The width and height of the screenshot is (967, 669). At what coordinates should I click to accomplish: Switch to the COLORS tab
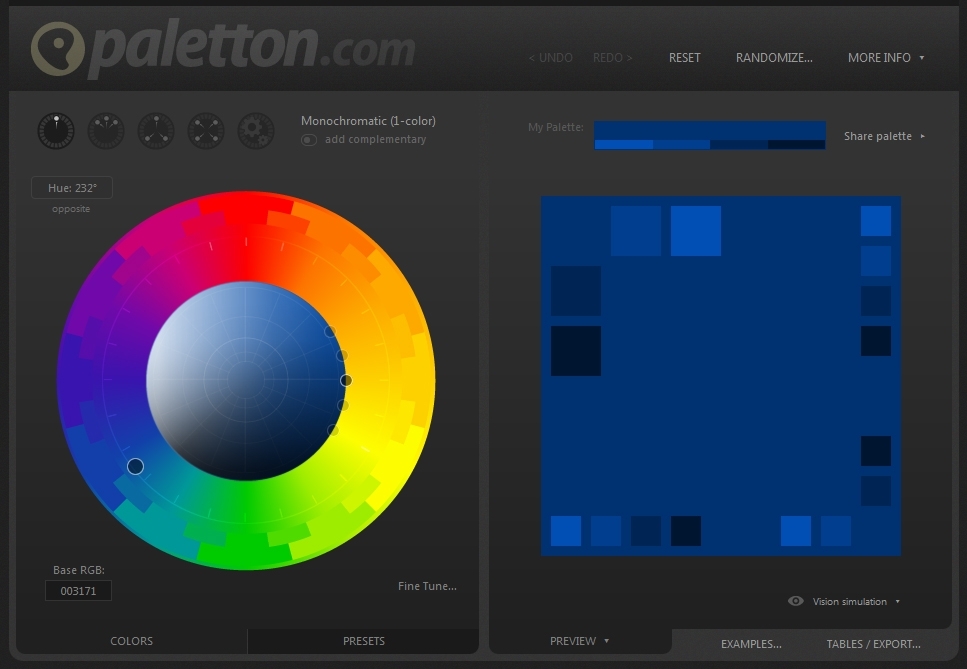(131, 641)
